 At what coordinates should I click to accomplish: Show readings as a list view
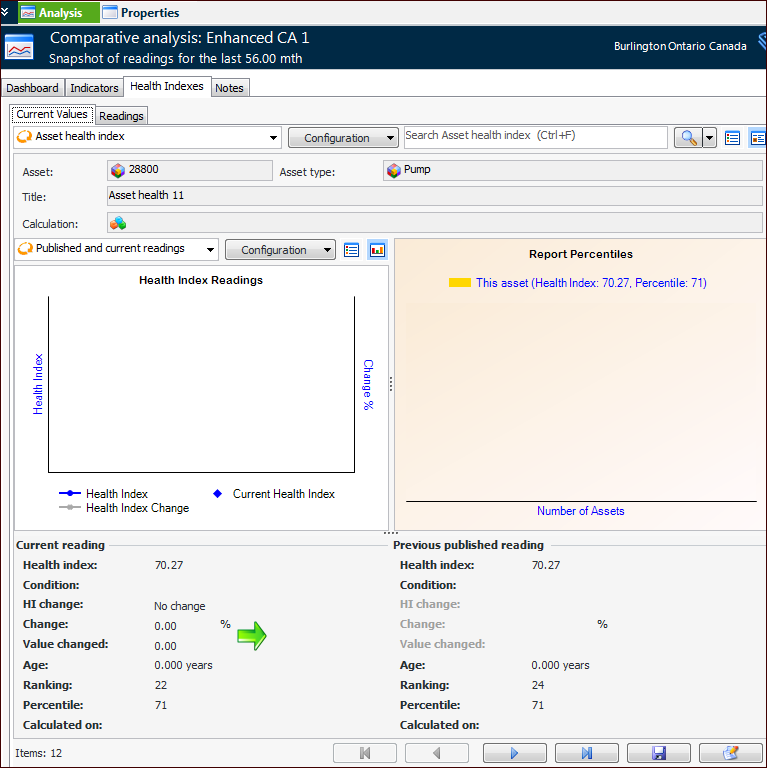[x=351, y=250]
